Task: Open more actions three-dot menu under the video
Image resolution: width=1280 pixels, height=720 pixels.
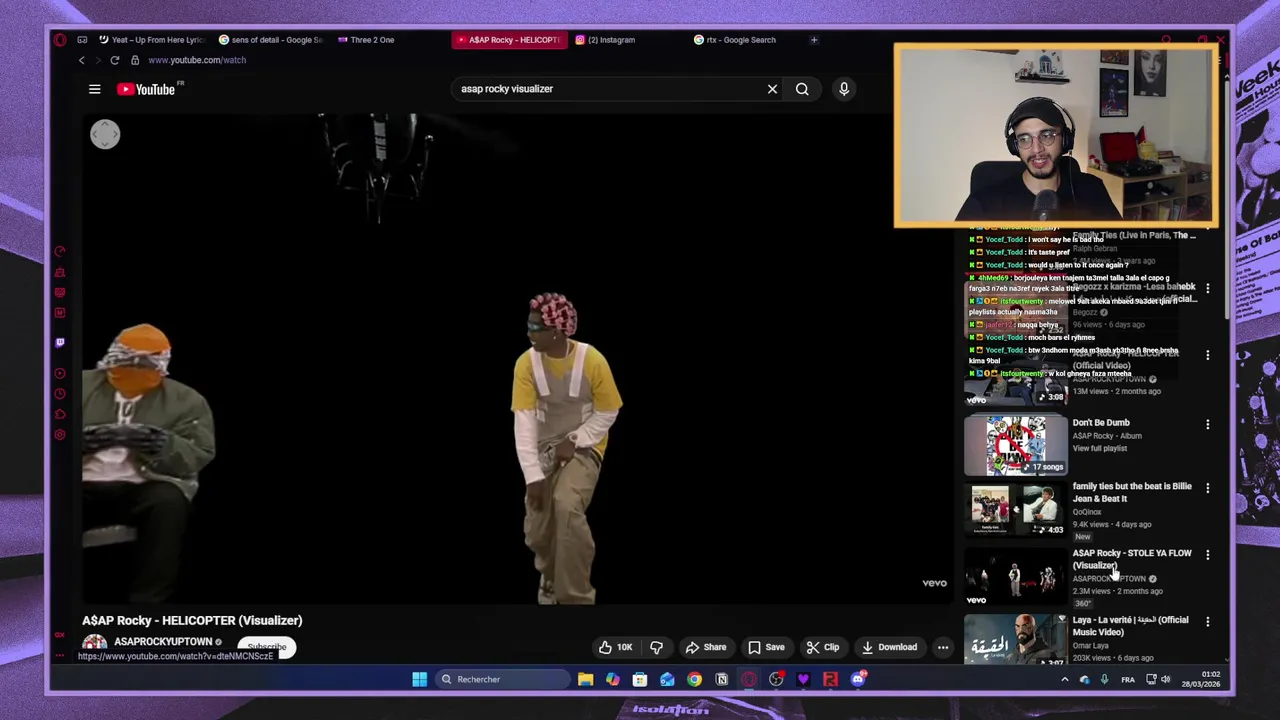Action: pos(943,647)
